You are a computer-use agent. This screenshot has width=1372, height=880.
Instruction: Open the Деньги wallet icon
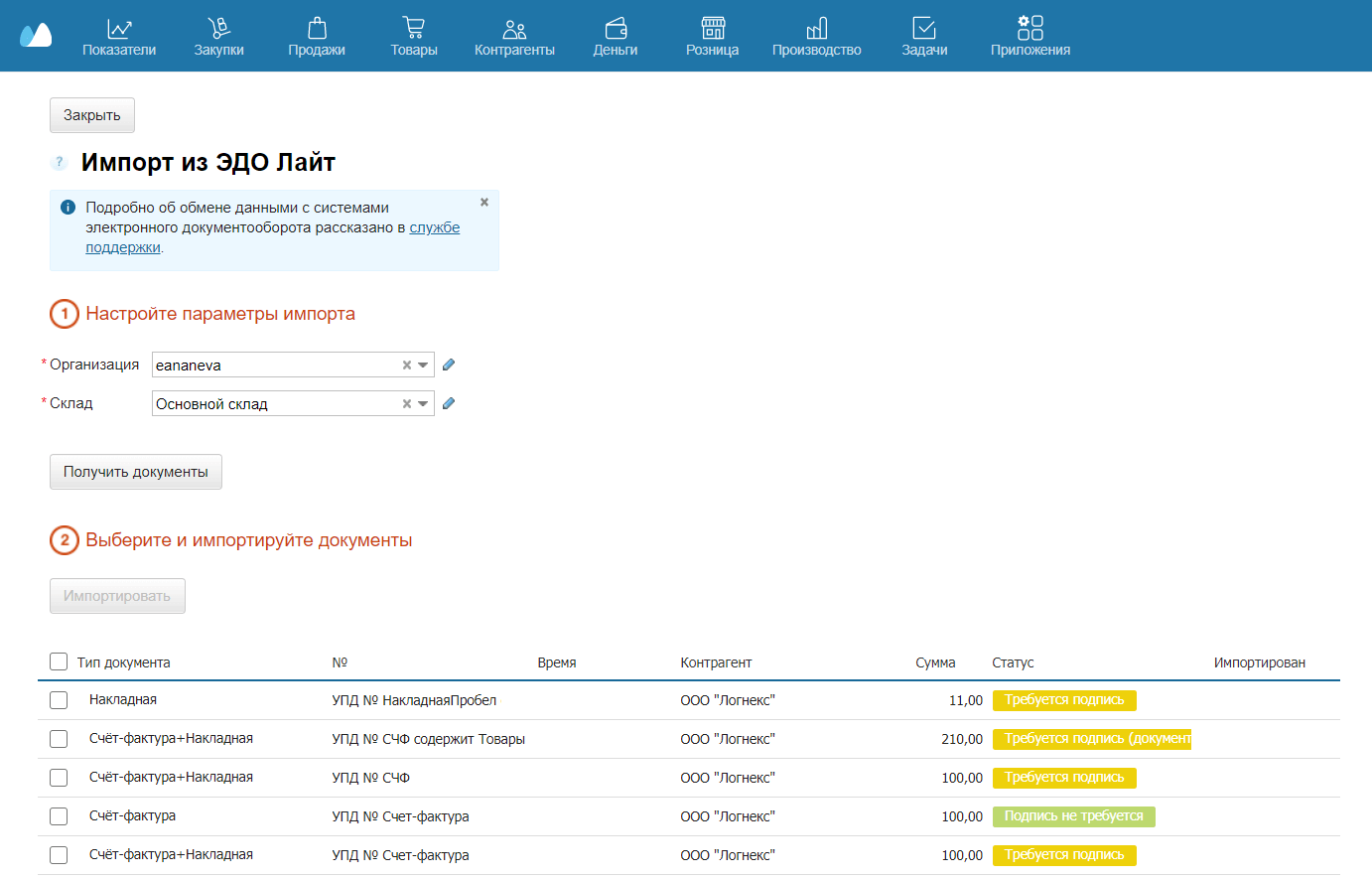[616, 29]
